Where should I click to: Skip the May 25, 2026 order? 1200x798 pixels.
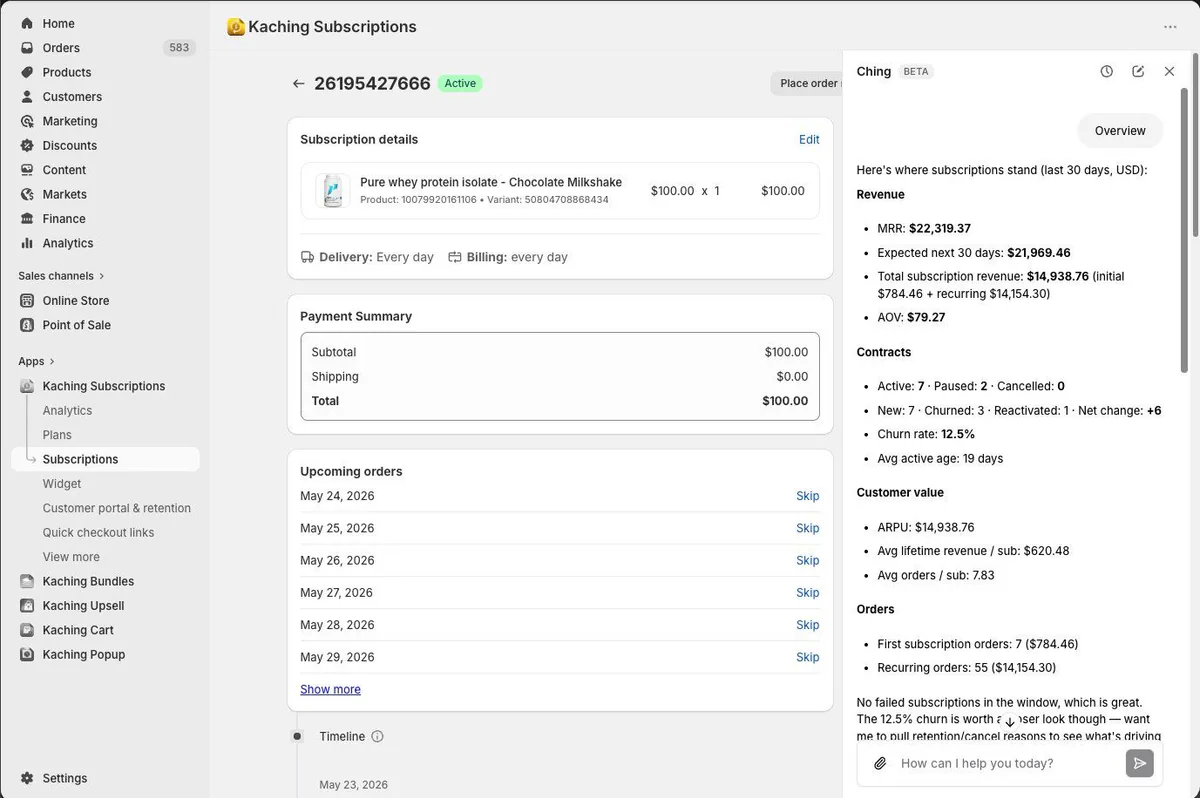807,528
